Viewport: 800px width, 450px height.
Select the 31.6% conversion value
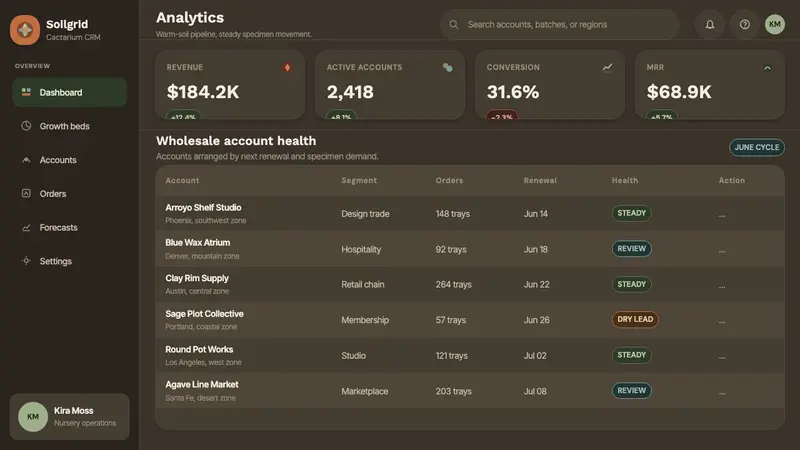pyautogui.click(x=513, y=92)
